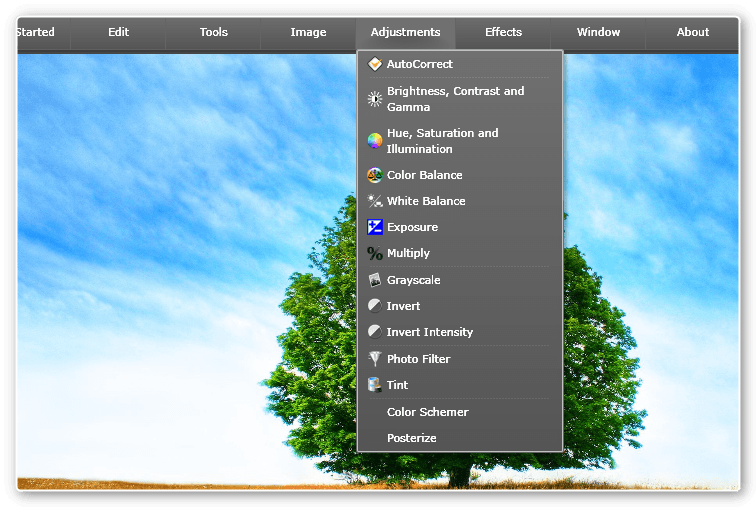Choose Color Schemer from the menu
The height and width of the screenshot is (507, 756).
click(x=427, y=412)
